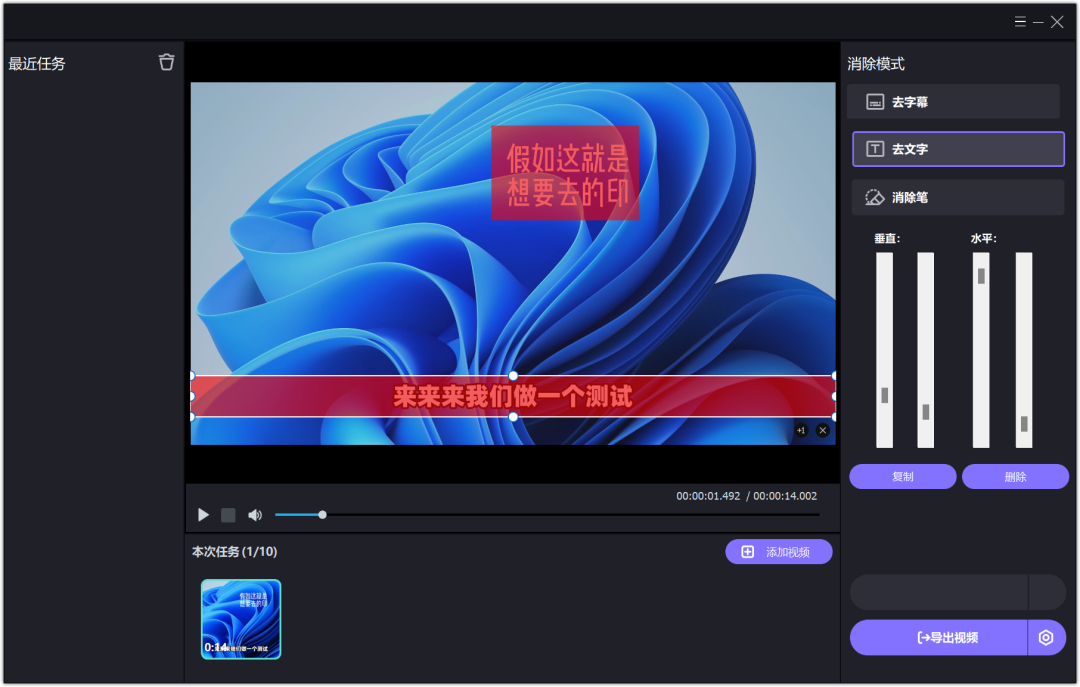The image size is (1080, 687).
Task: Open export settings next to 导出视频
Action: coord(1046,637)
